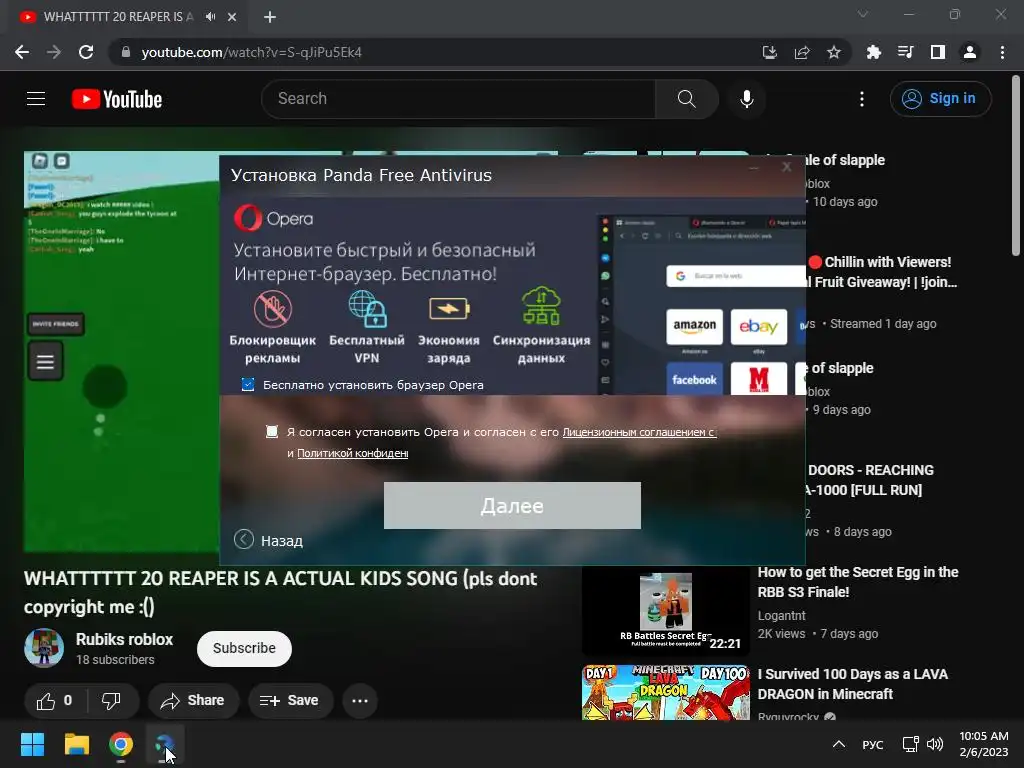Screen dimensions: 1024x768
Task: Open 'I Survived 100 Days as a LAVA DRAGON' video
Action: click(852, 684)
